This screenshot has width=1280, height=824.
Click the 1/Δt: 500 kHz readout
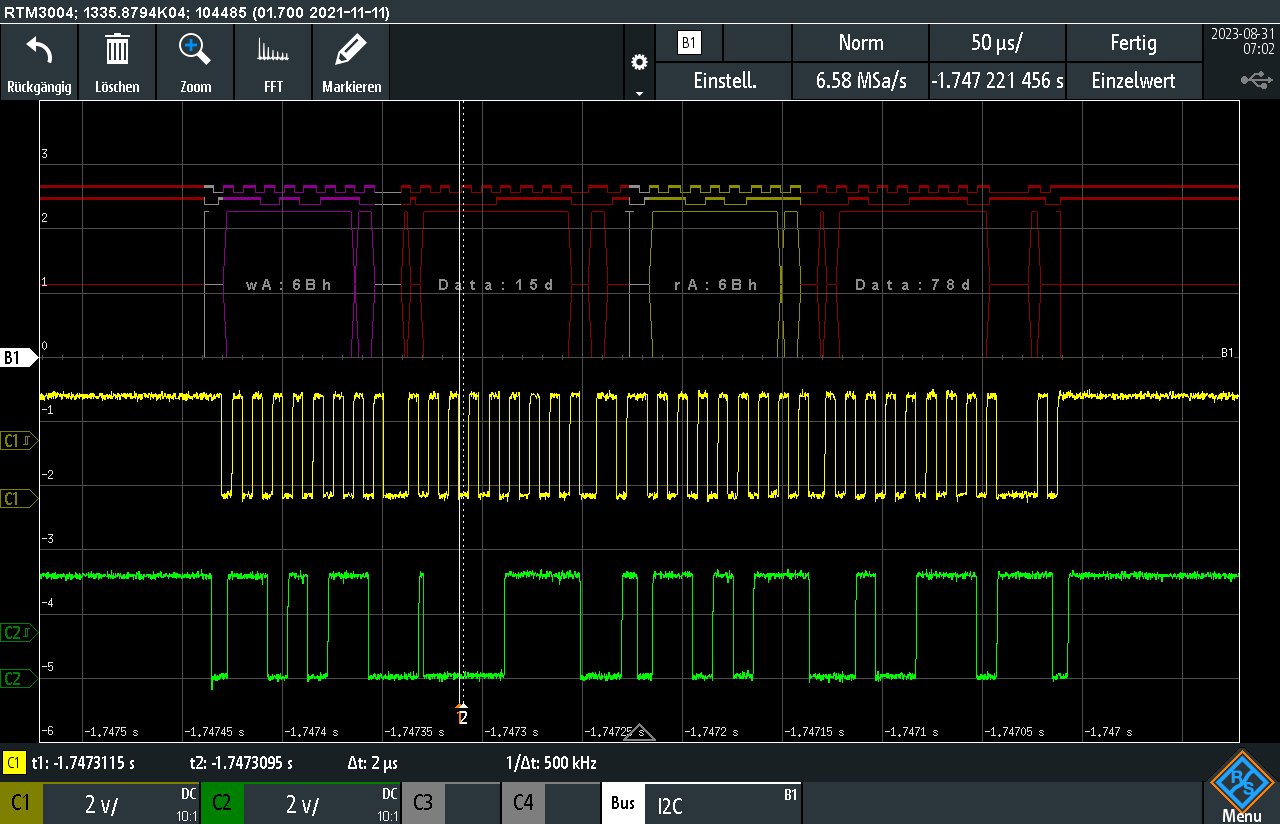coord(551,763)
